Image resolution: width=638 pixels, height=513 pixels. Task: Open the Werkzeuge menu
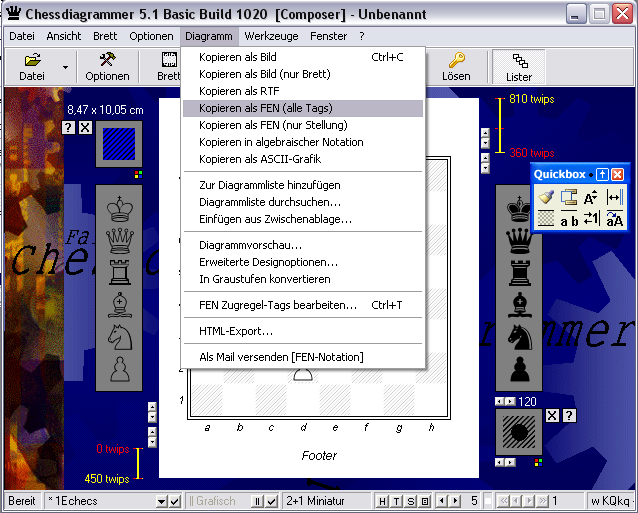pyautogui.click(x=271, y=36)
